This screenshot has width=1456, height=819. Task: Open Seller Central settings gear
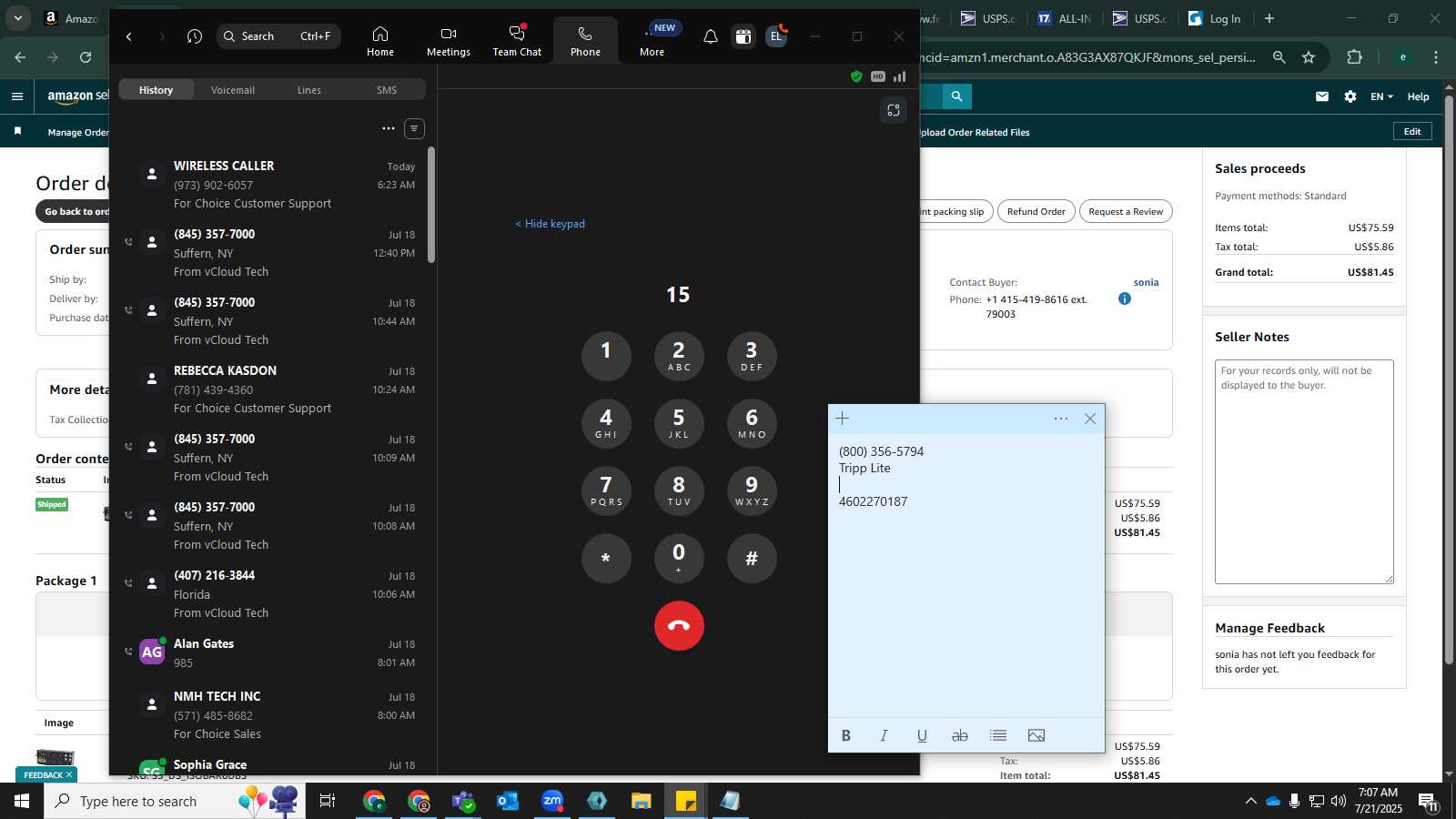point(1350,96)
